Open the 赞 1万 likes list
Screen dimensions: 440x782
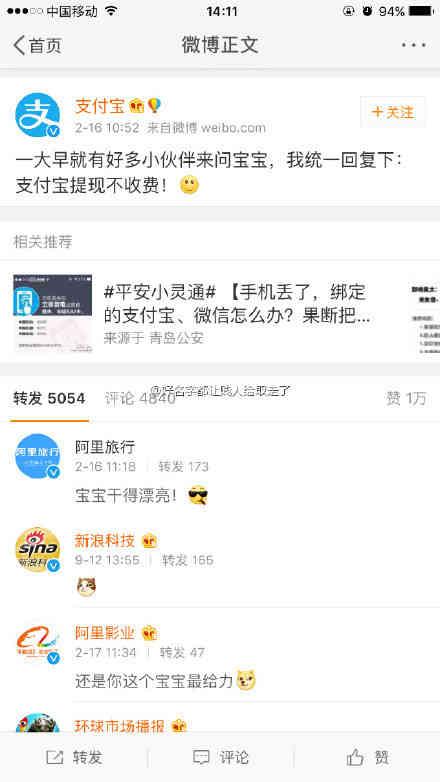(x=406, y=398)
